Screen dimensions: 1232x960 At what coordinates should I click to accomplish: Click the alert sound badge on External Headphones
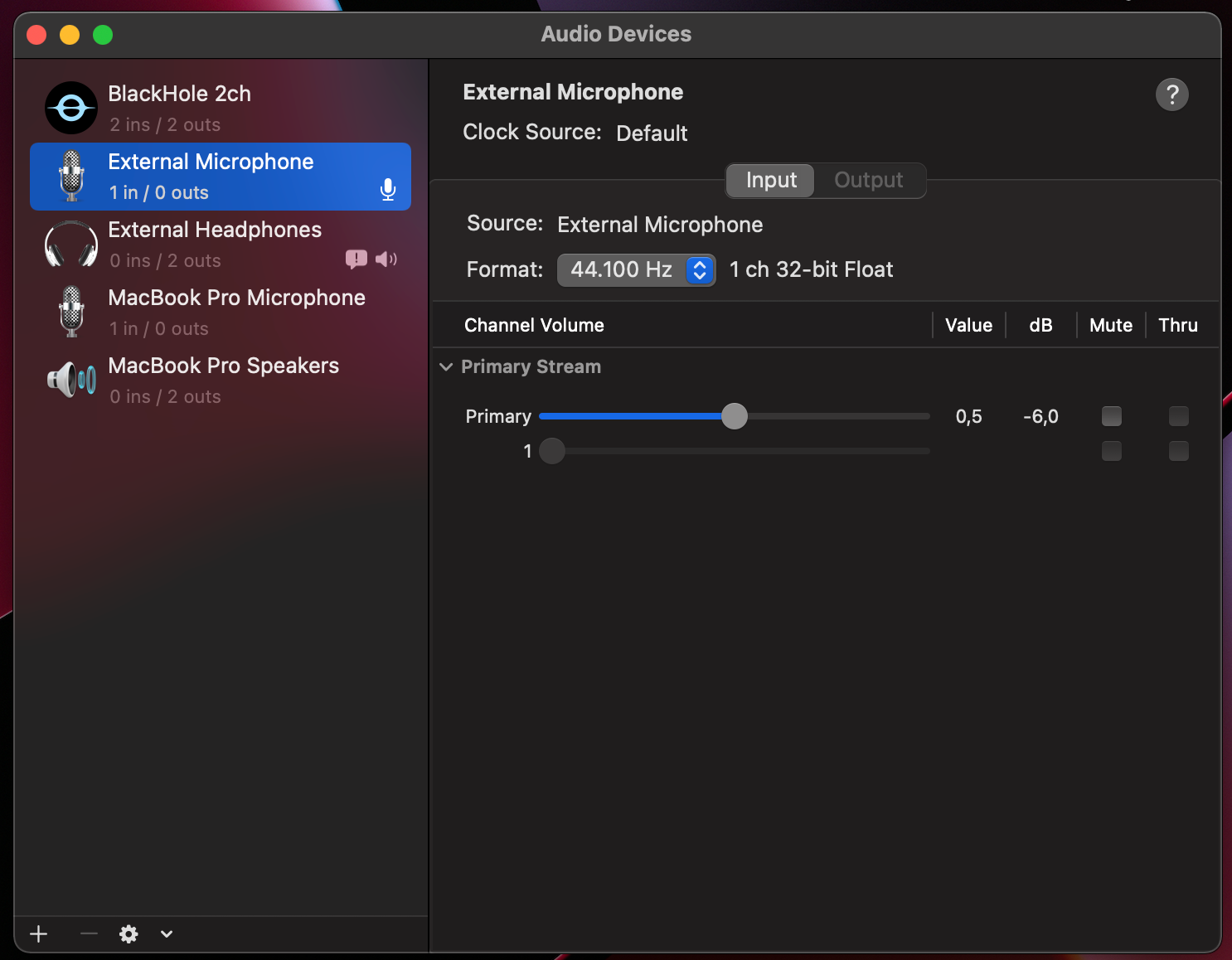pyautogui.click(x=357, y=259)
